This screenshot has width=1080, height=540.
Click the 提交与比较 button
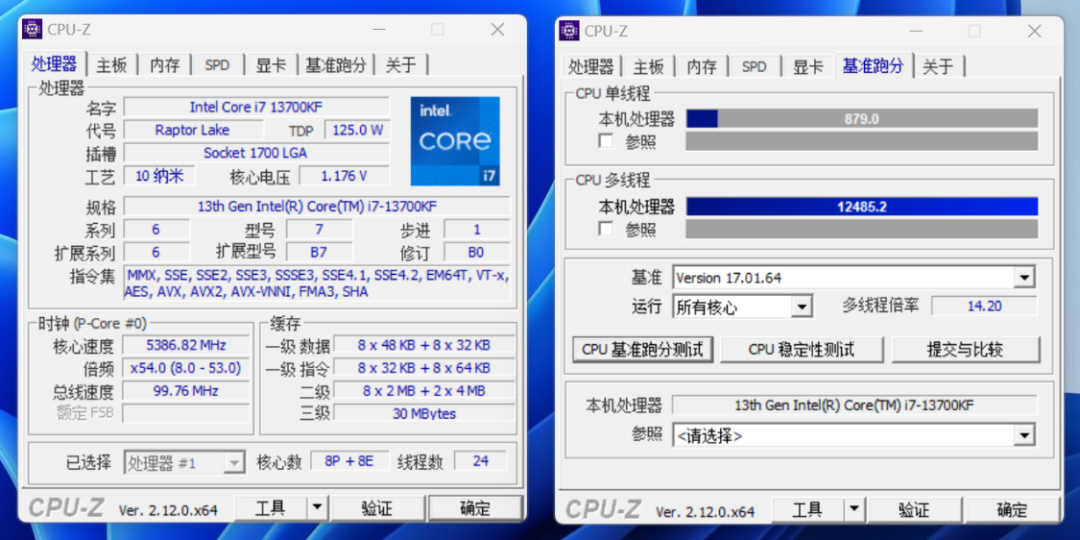tap(966, 350)
